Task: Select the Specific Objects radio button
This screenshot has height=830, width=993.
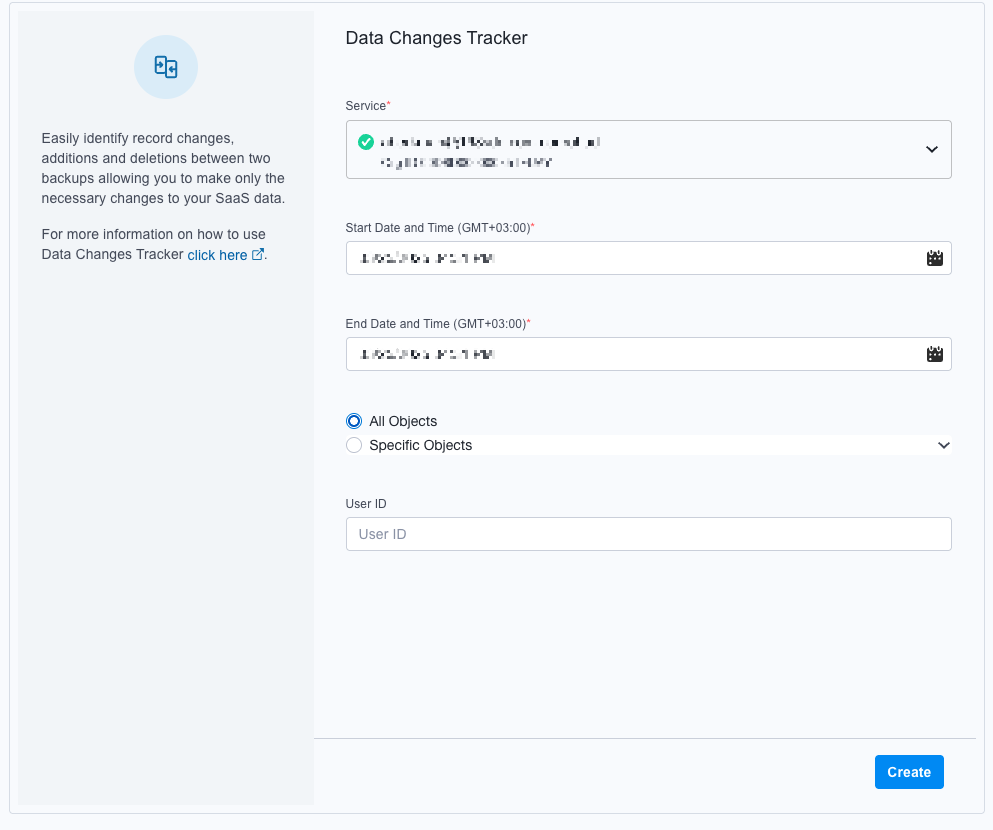Action: pyautogui.click(x=354, y=445)
